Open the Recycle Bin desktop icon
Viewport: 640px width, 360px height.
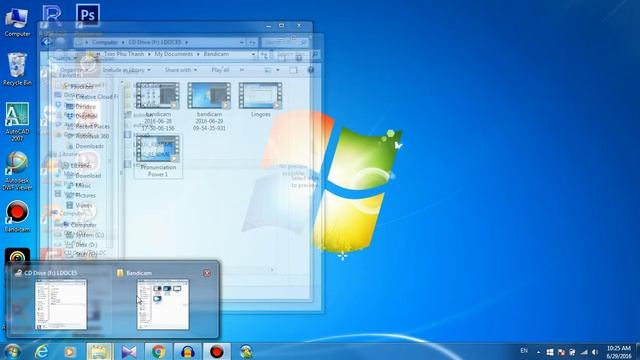tap(17, 69)
